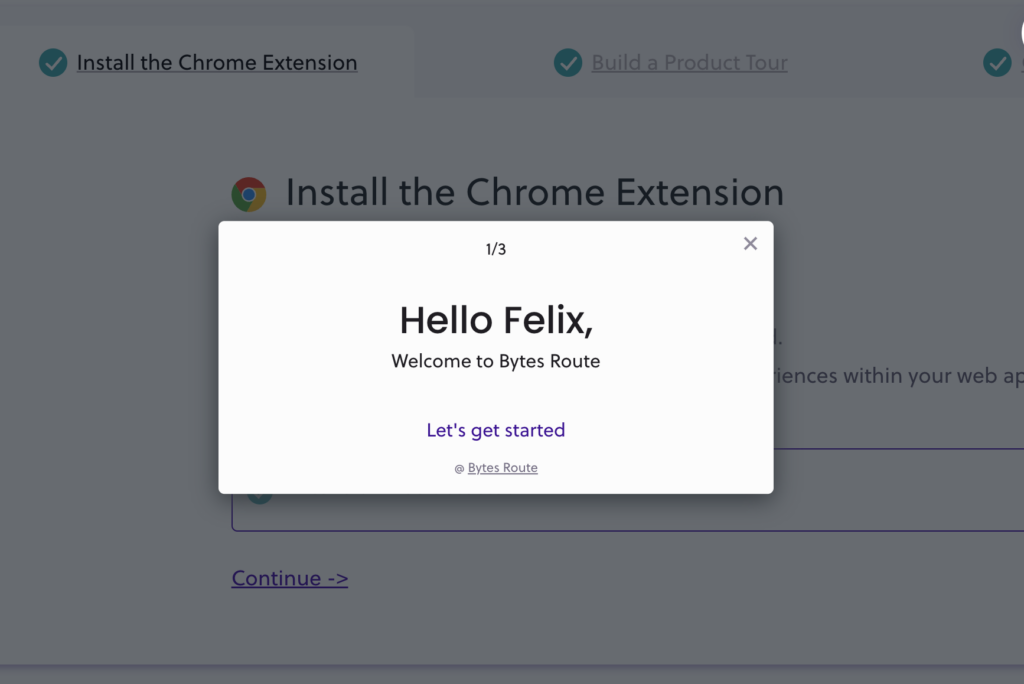This screenshot has width=1024, height=684.
Task: Select the Install the Chrome Extension step tab
Action: (217, 63)
